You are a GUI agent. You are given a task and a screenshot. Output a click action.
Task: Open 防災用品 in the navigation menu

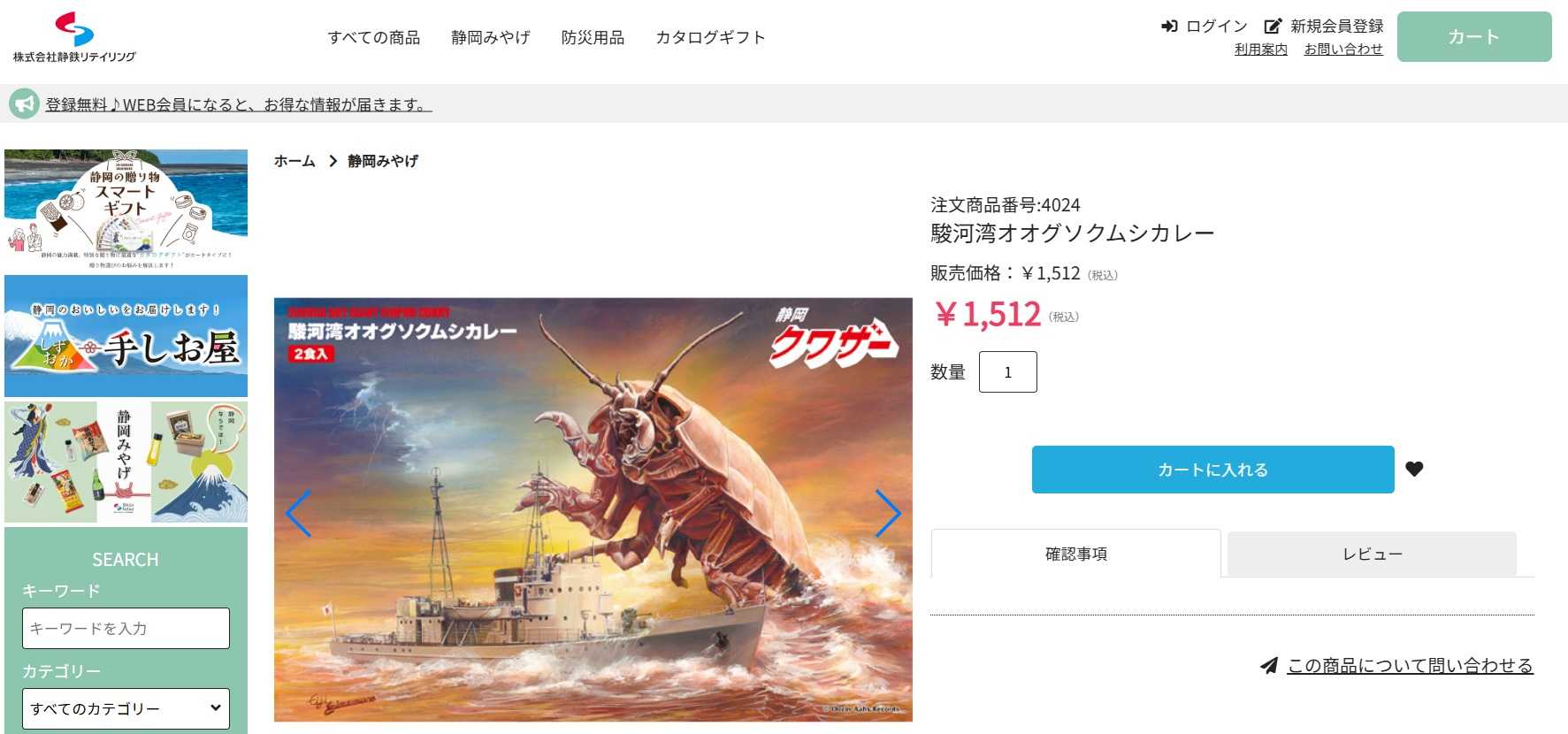click(x=593, y=37)
